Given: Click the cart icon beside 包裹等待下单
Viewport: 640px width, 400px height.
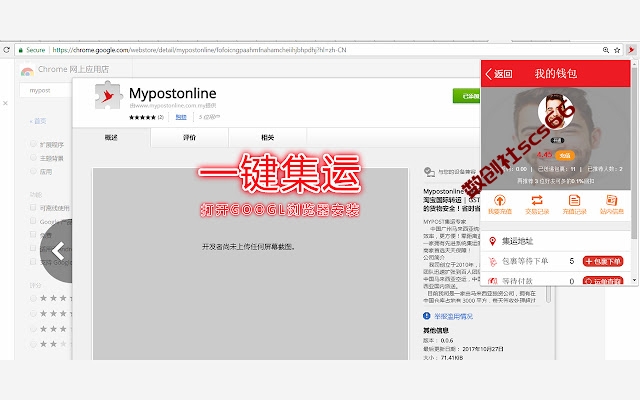Looking at the screenshot, I should coord(493,262).
